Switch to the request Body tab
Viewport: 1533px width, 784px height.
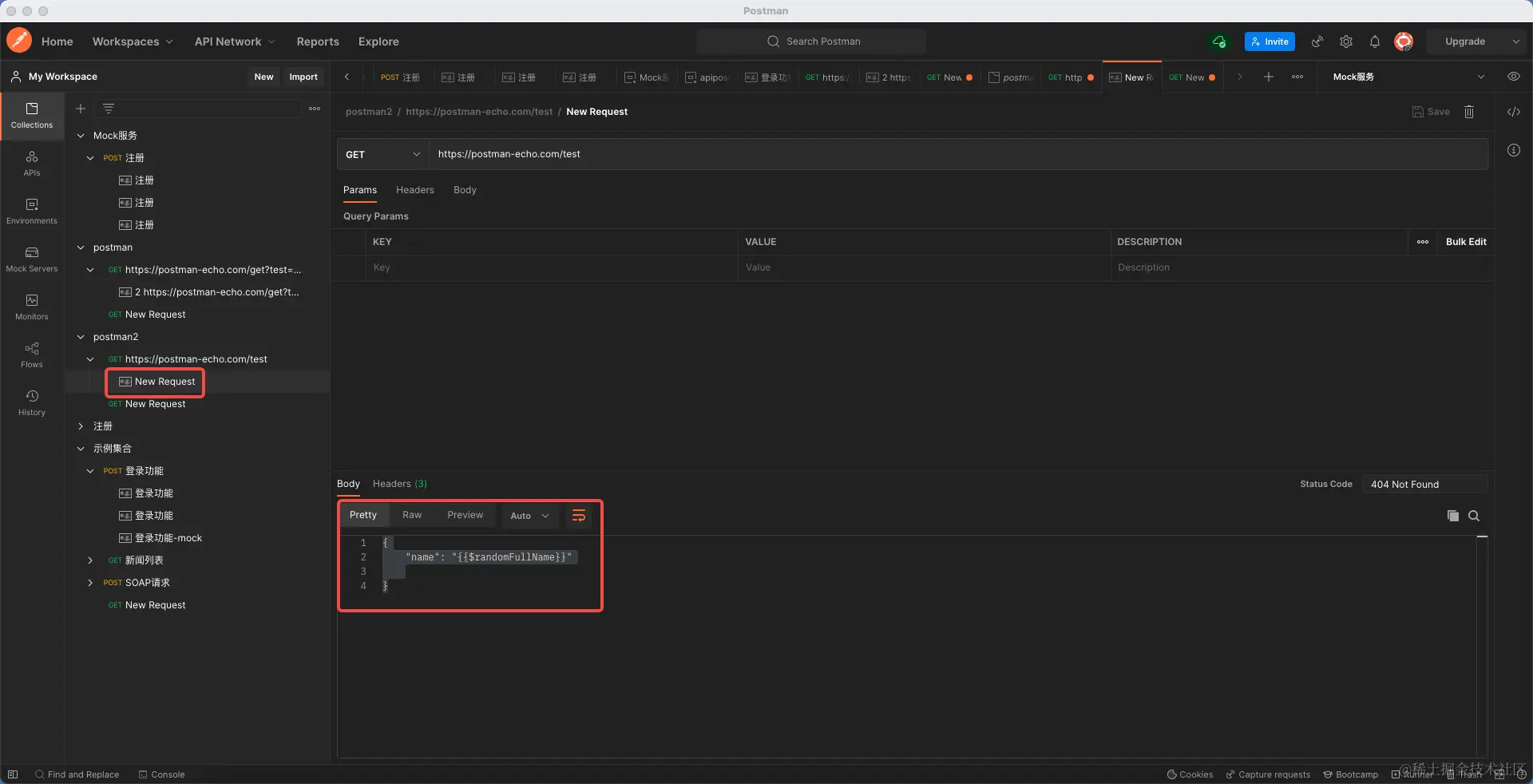pyautogui.click(x=465, y=190)
